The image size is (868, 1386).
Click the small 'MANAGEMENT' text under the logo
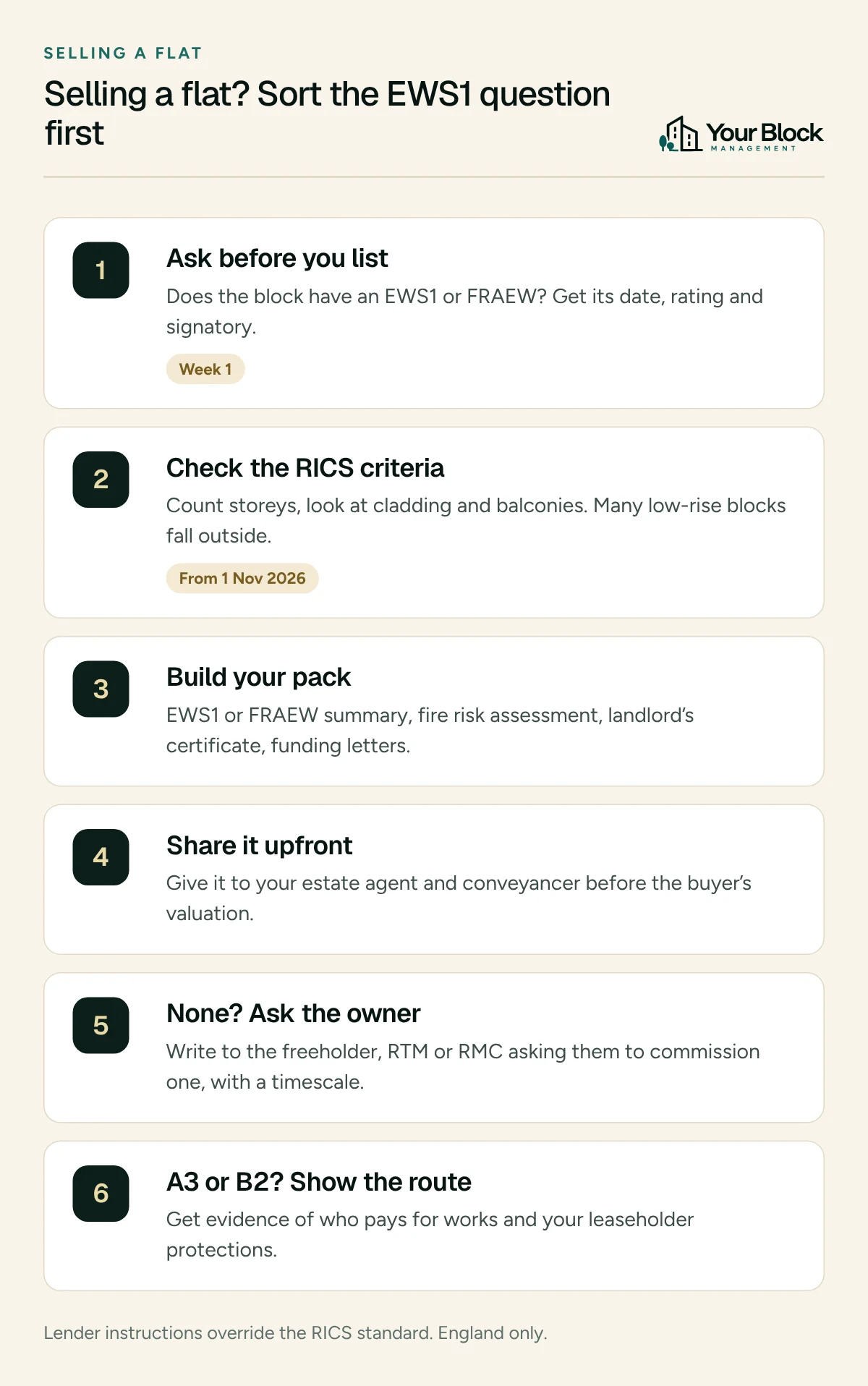tap(753, 148)
